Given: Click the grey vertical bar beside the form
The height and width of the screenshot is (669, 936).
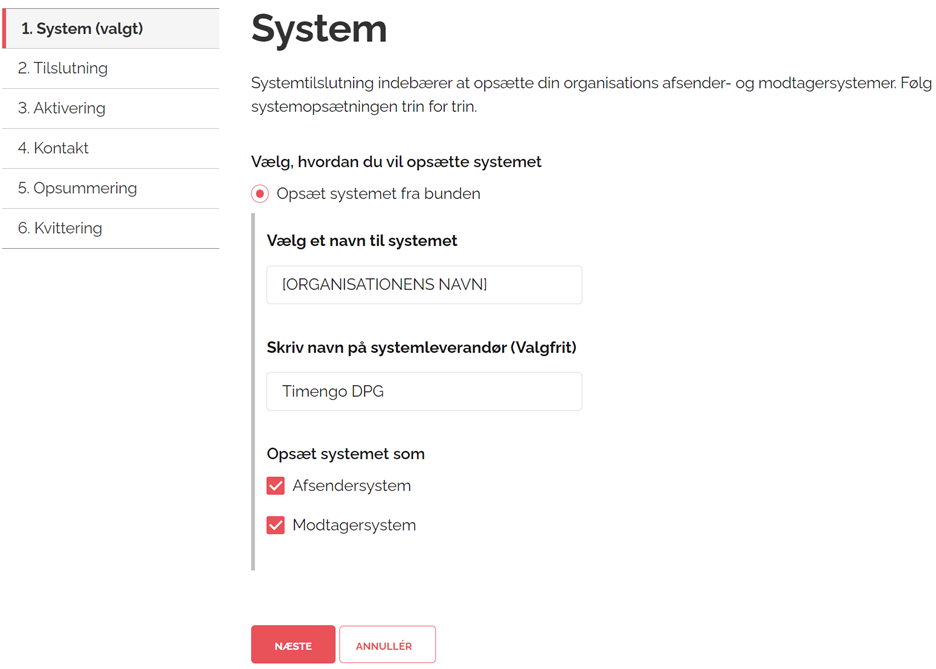Looking at the screenshot, I should coord(253,391).
